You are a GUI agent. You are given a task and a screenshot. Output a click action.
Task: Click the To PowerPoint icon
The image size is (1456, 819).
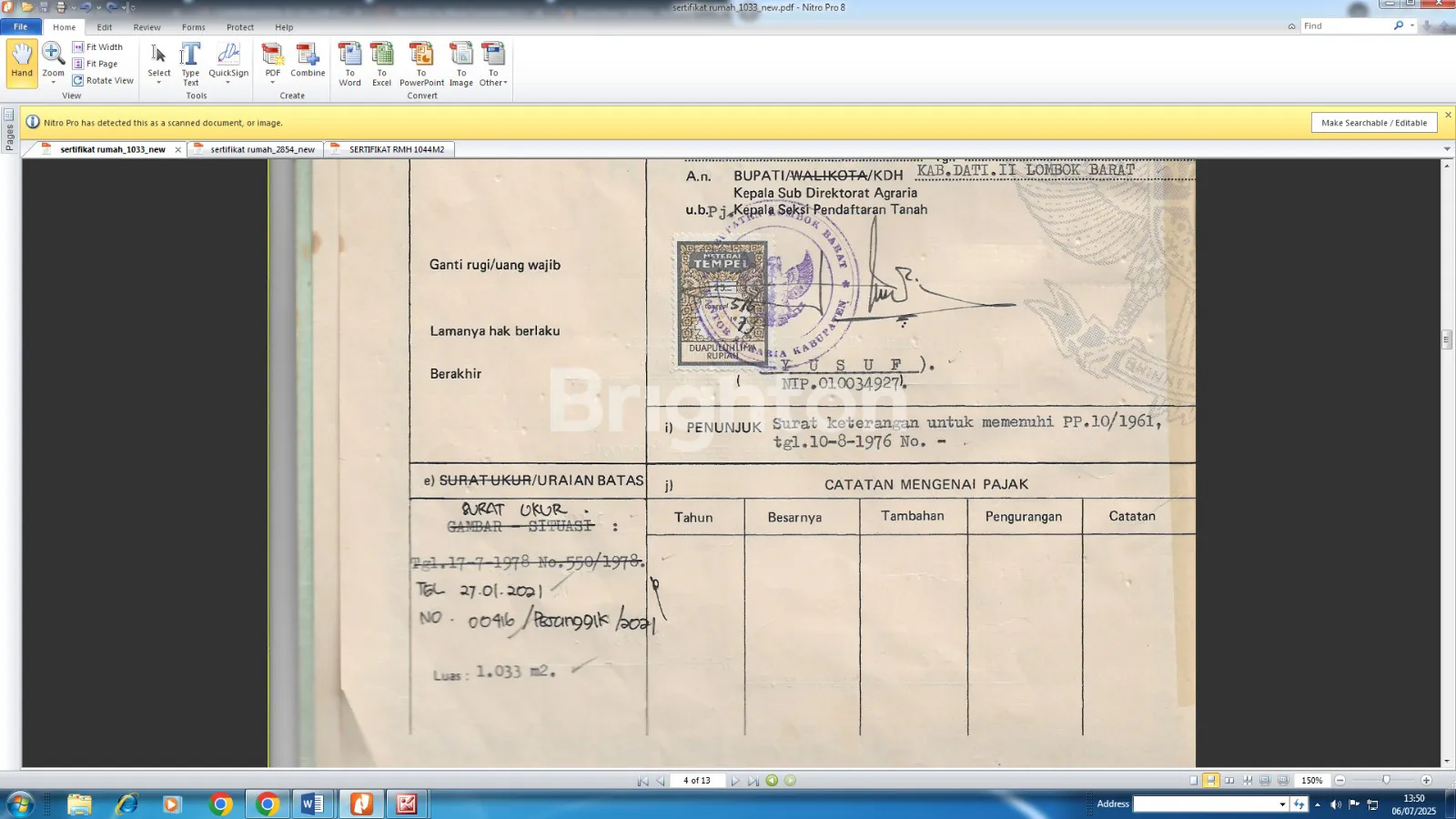[421, 64]
